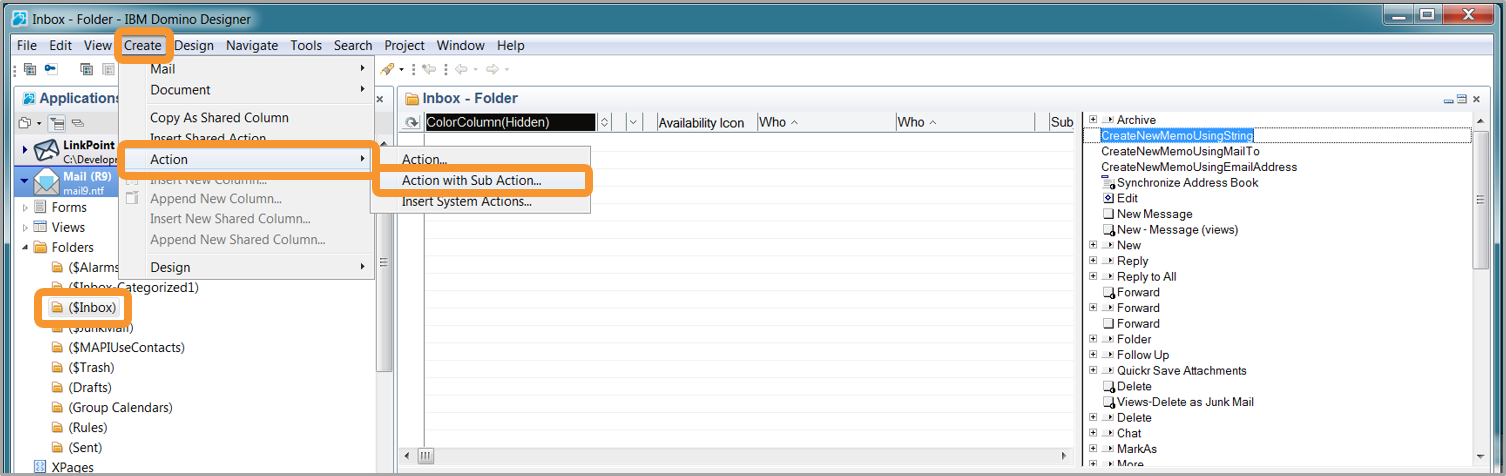Viewport: 1506px width, 476px height.
Task: Expand the LinkPoint application node
Action: pos(25,149)
